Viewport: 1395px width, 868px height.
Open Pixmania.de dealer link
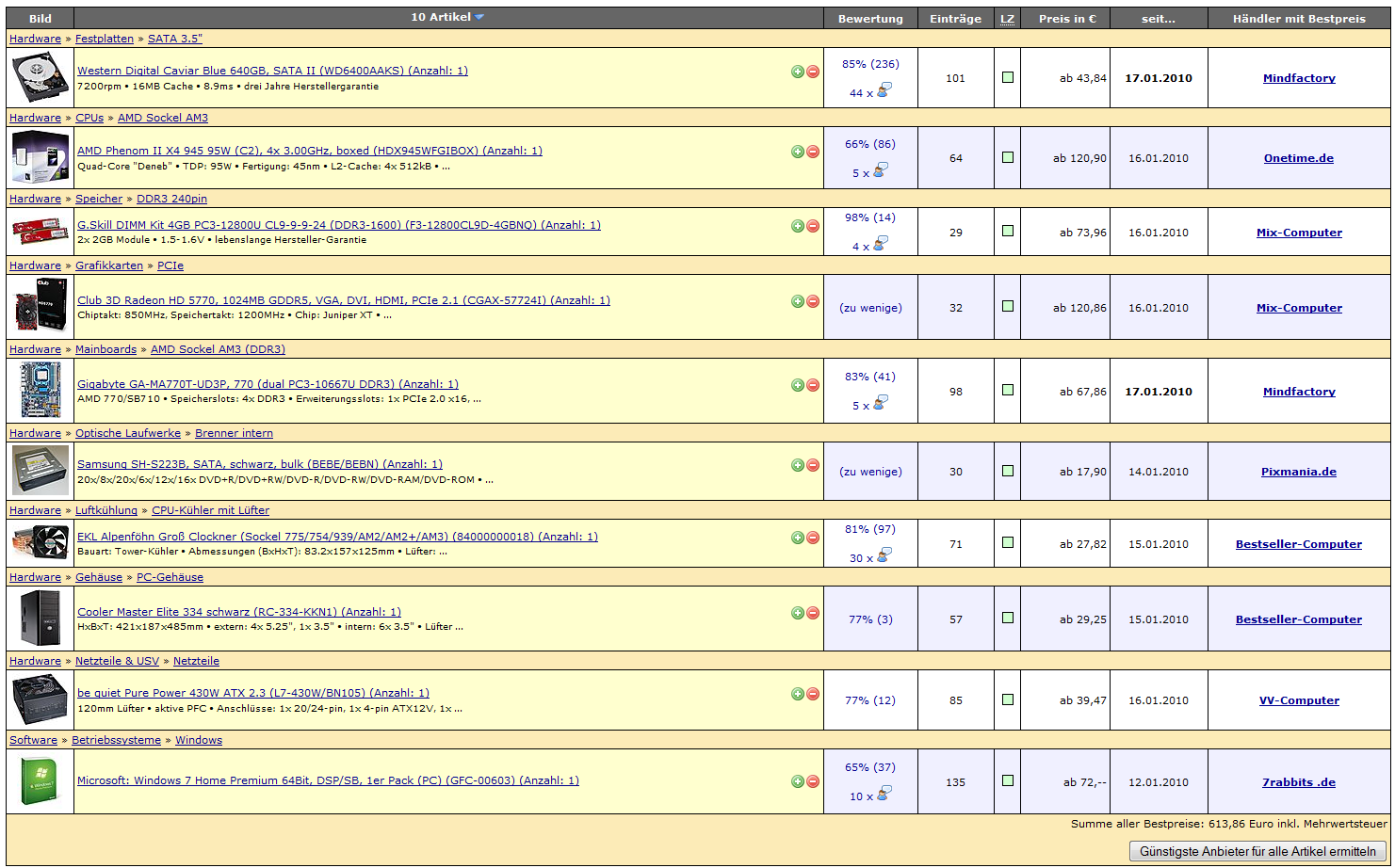pos(1298,472)
